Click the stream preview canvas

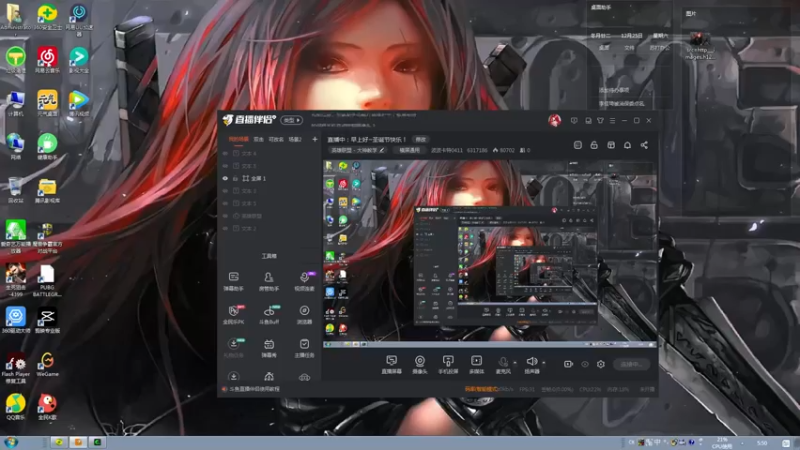(x=490, y=253)
